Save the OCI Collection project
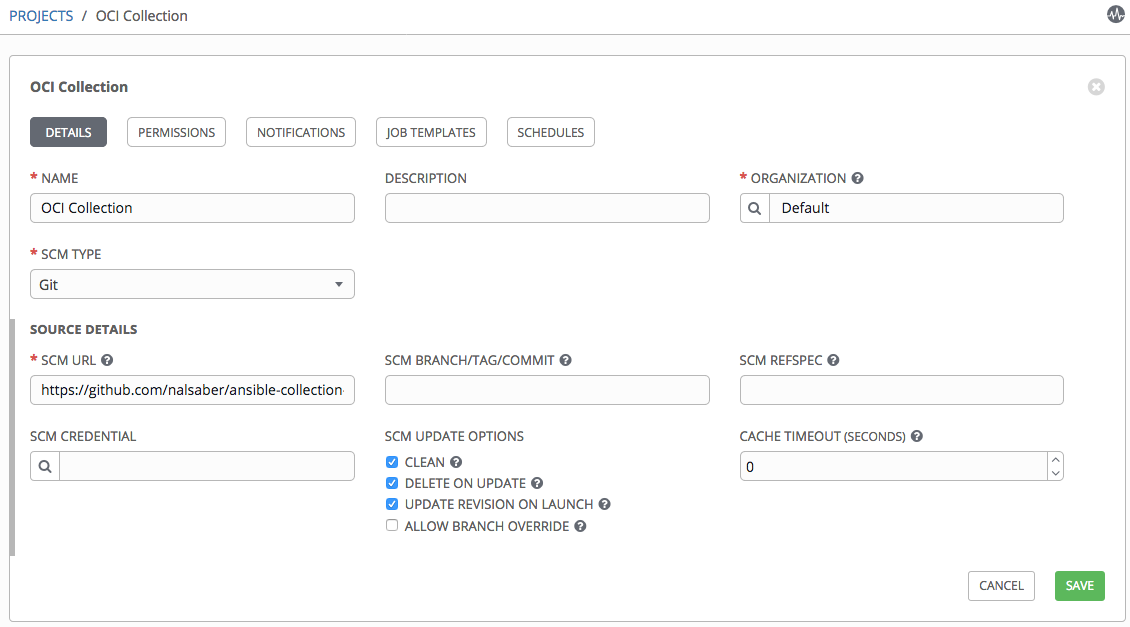Screen dimensions: 1130x627 1079,586
